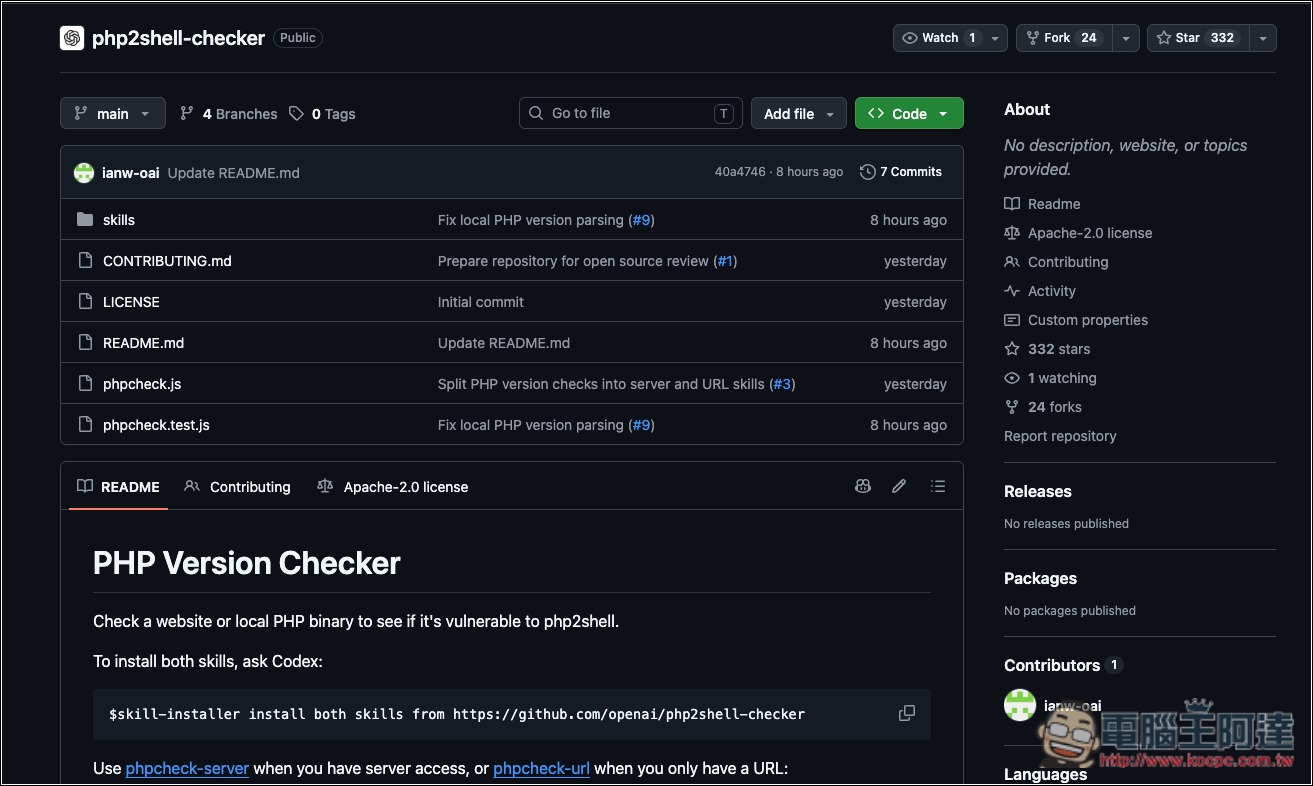
Task: Watch the repository
Action: pos(940,38)
